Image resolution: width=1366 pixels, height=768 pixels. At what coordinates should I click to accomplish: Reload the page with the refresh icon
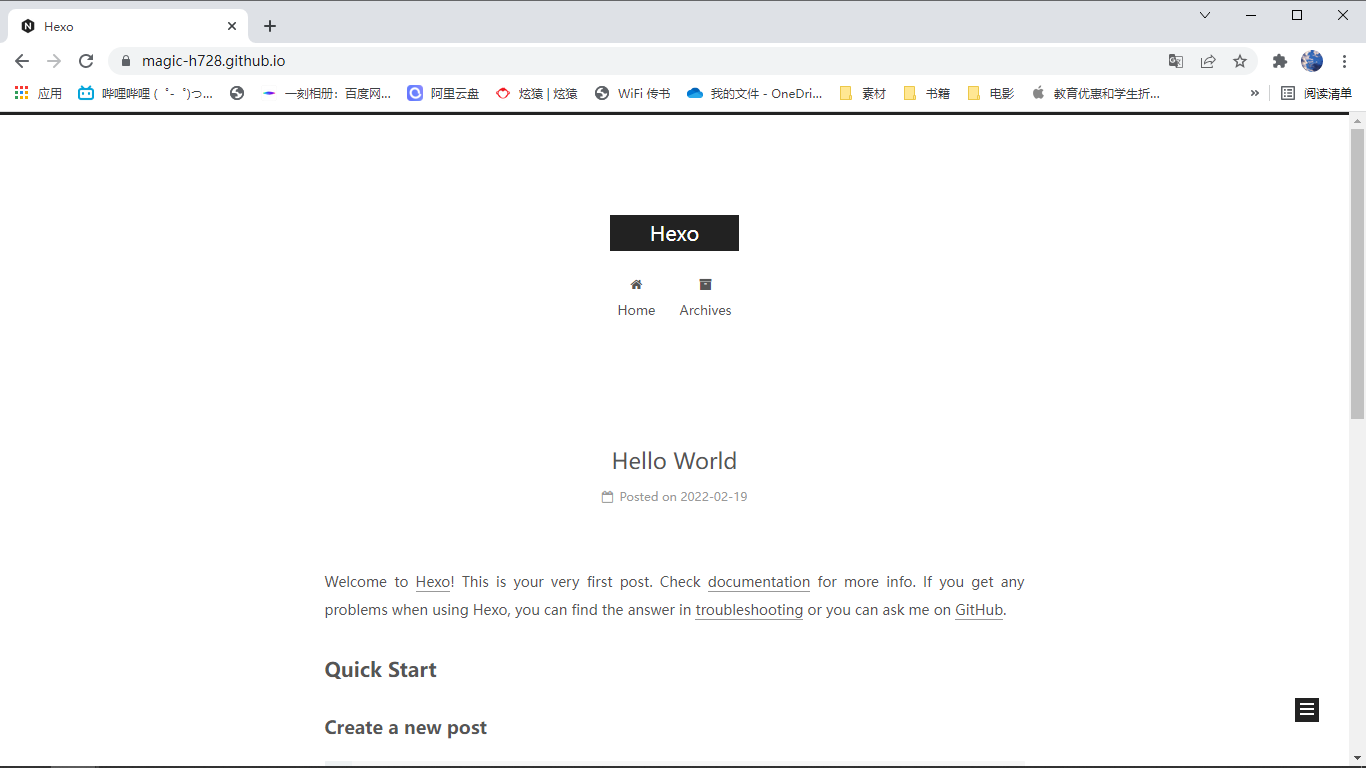tap(86, 61)
